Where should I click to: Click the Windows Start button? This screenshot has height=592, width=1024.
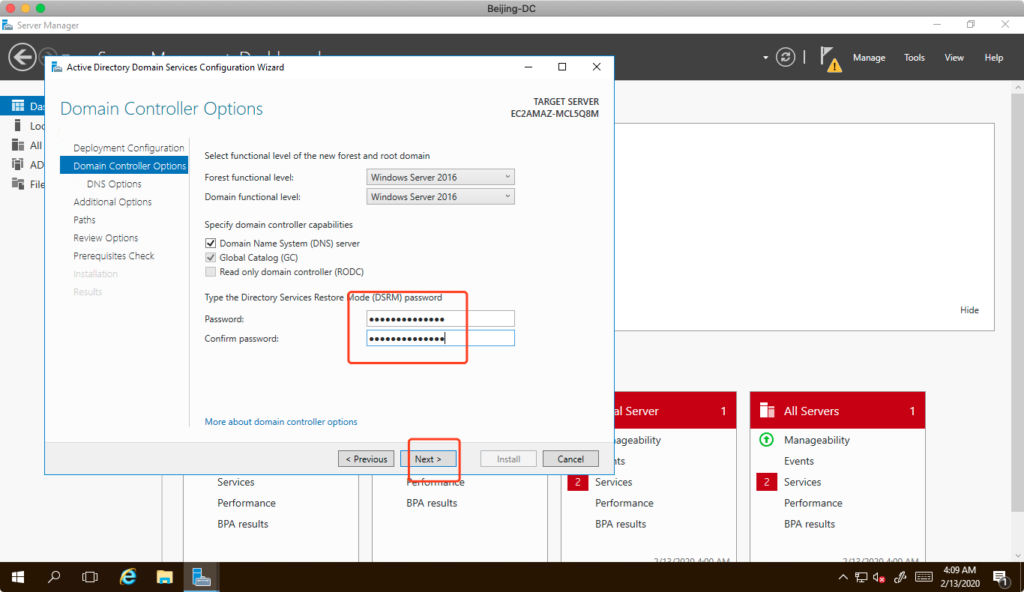pos(18,577)
